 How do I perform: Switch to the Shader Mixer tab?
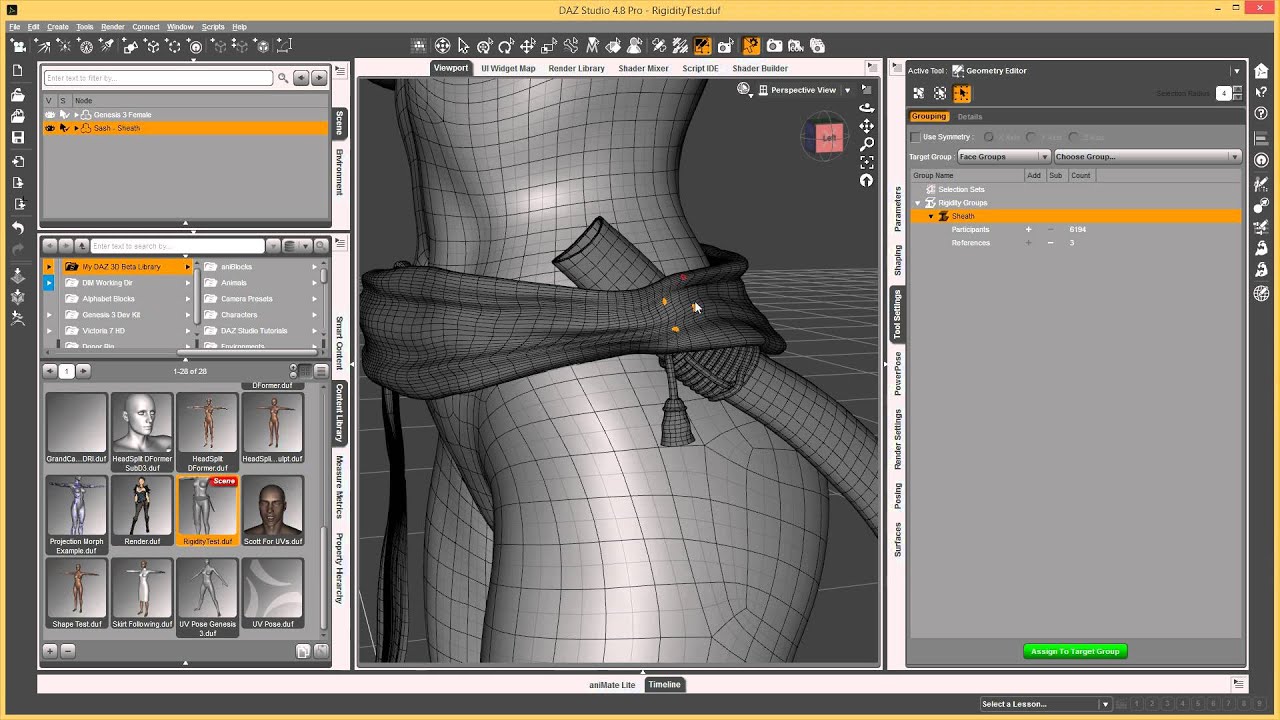click(x=643, y=68)
